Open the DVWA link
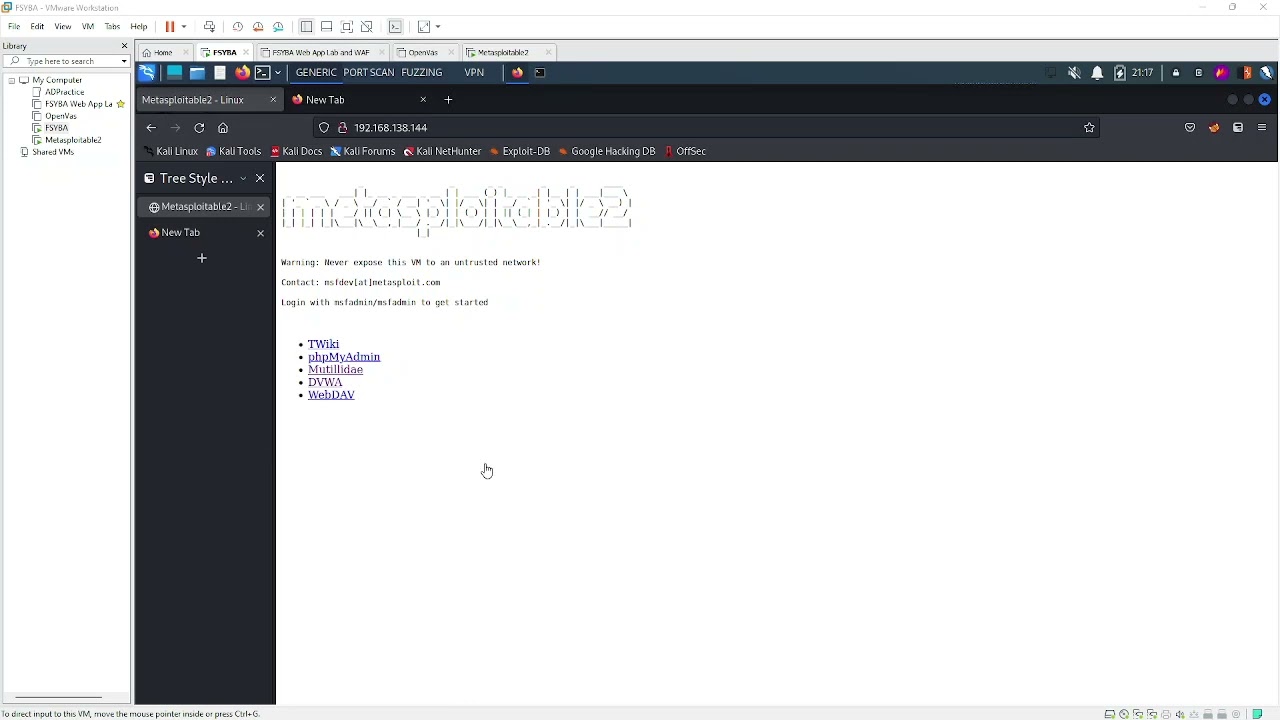 coord(325,382)
